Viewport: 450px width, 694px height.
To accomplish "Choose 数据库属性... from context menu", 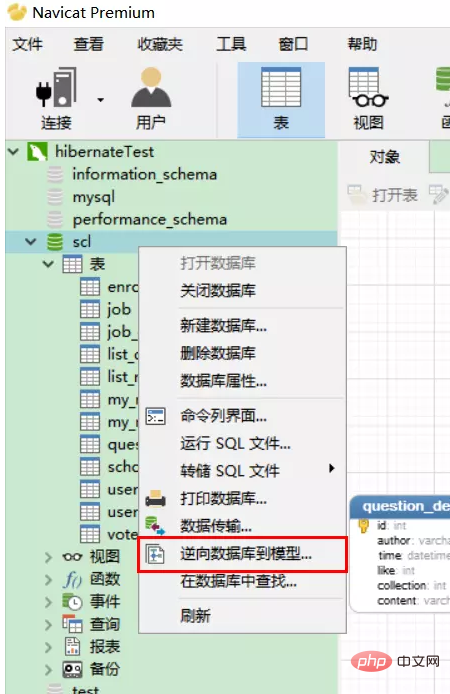I will [223, 381].
